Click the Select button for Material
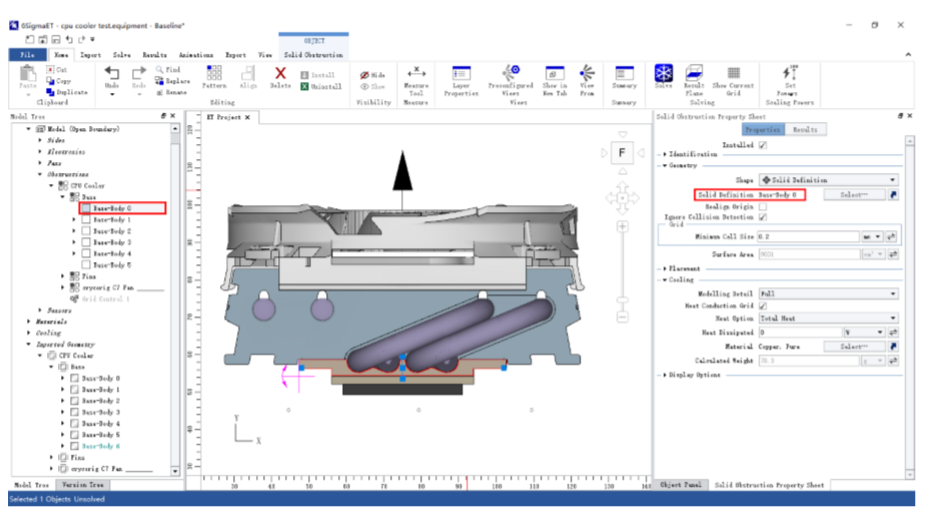This screenshot has height=511, width=925. click(853, 346)
